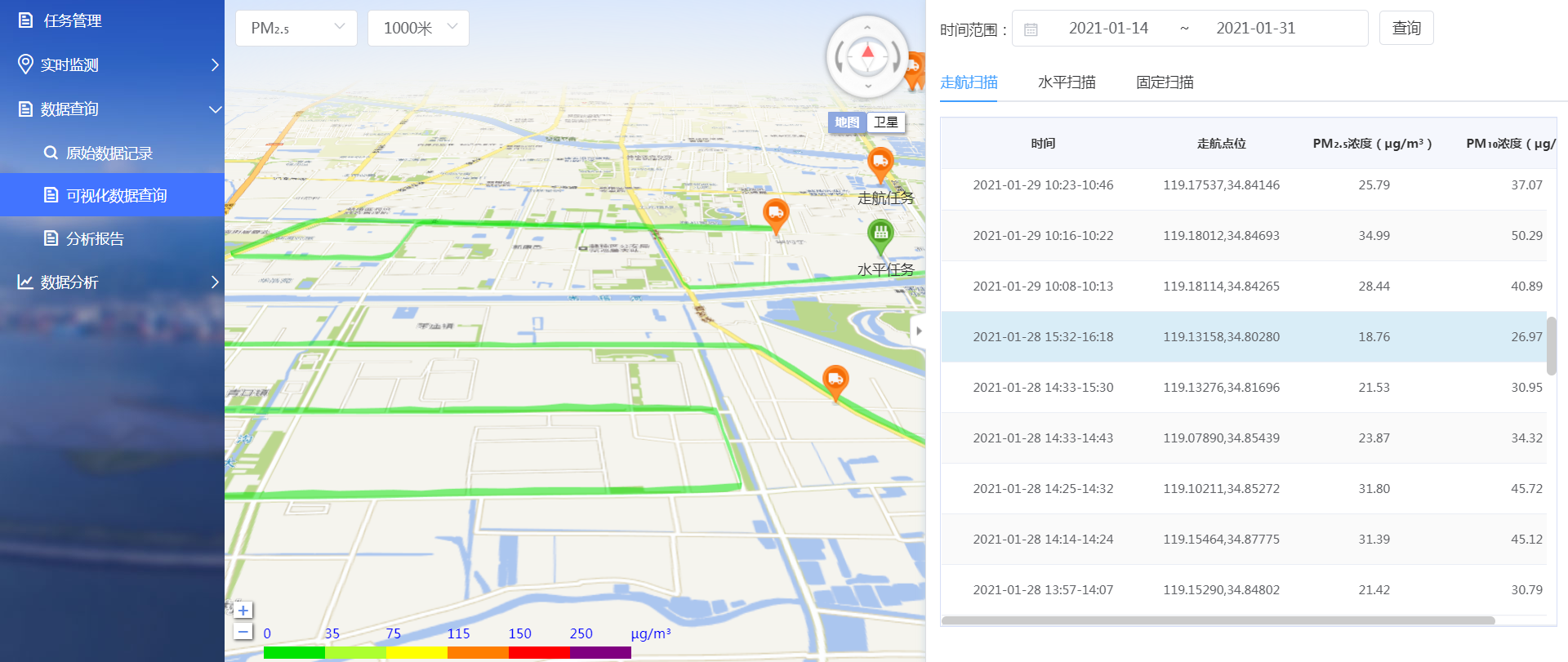Collapse side panel with arrow handle
Image resolution: width=1568 pixels, height=662 pixels.
point(919,331)
